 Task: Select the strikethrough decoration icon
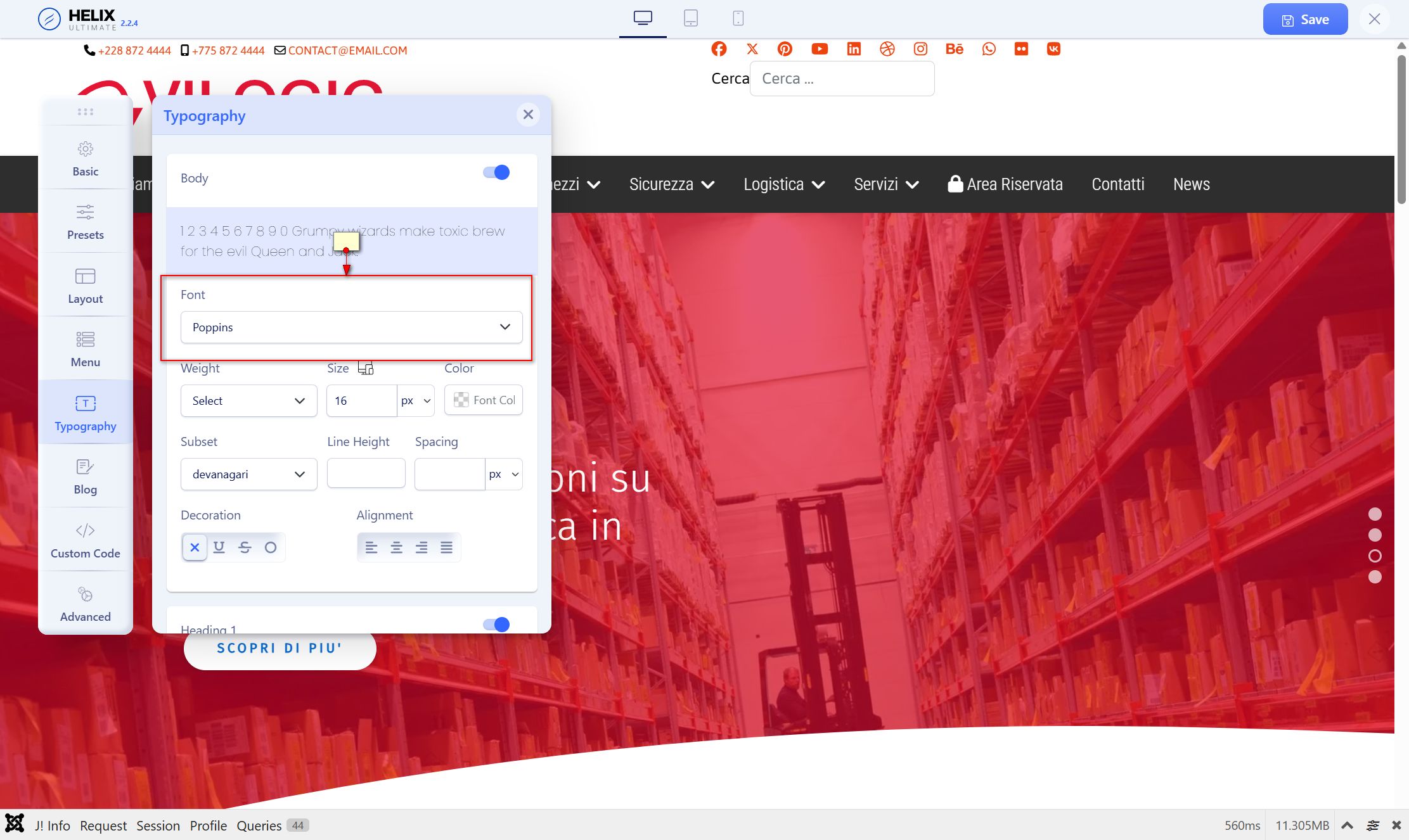pyautogui.click(x=245, y=547)
